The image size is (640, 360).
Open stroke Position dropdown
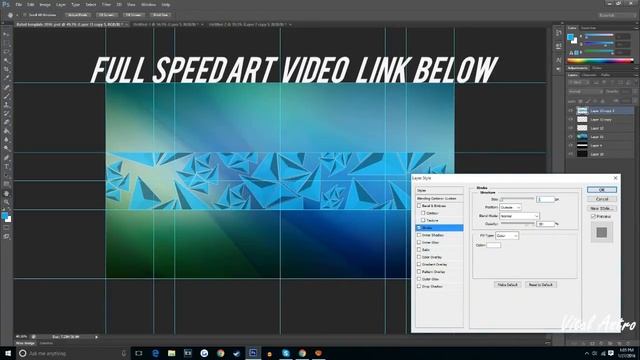coord(510,207)
